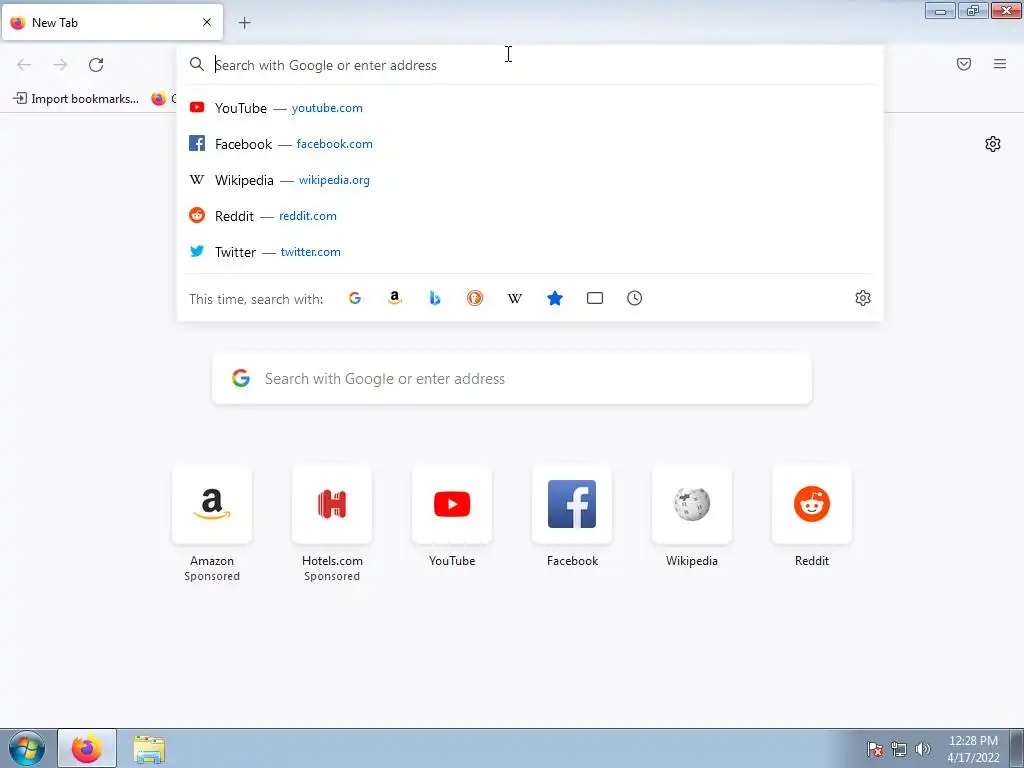Click the network tray icon

(x=899, y=749)
